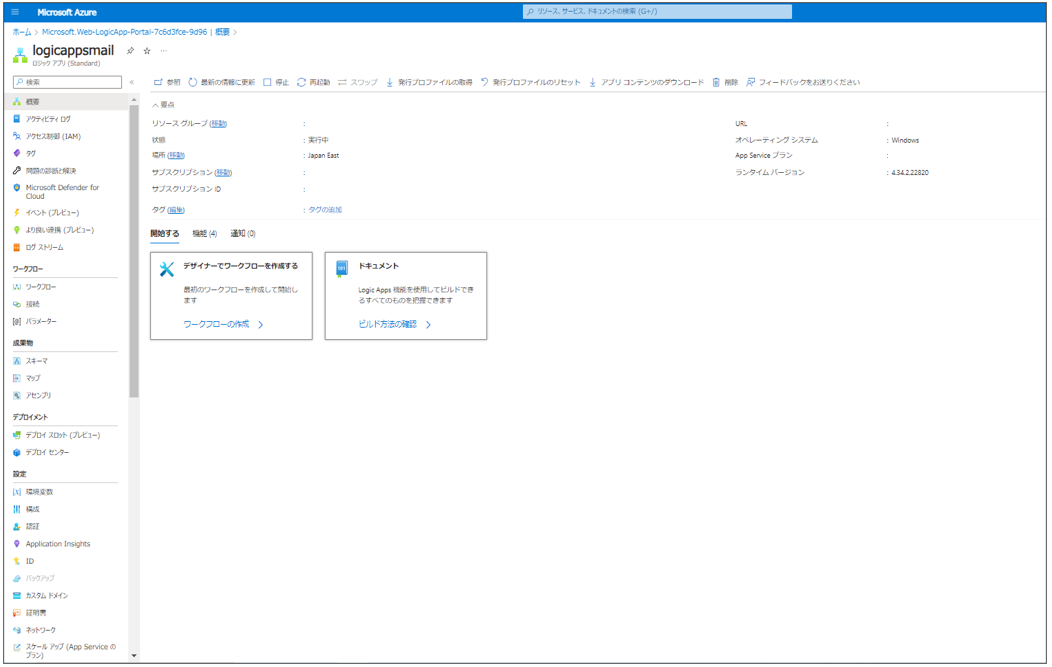Click the イベント (プレビュー) lightning icon
Image resolution: width=1052 pixels, height=667 pixels.
[x=17, y=213]
